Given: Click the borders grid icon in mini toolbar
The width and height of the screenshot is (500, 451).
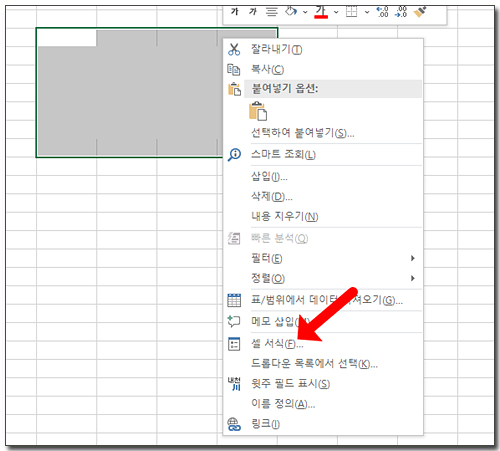Looking at the screenshot, I should [351, 12].
